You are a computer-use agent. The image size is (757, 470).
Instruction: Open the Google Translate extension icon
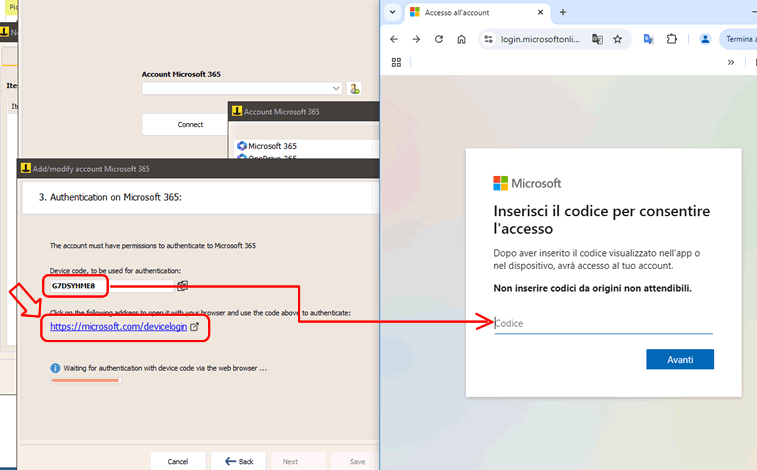point(648,39)
